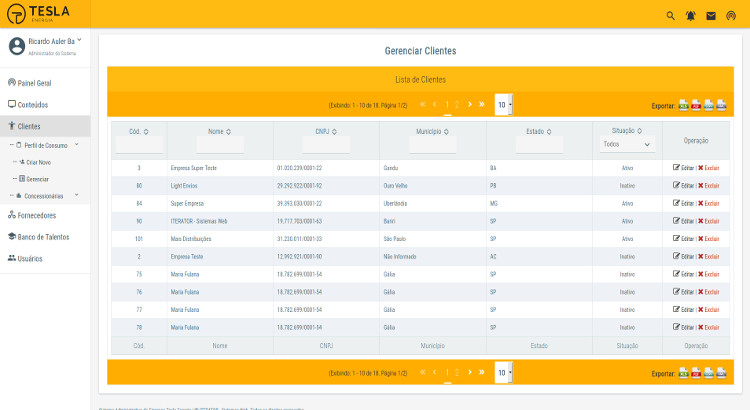Click the Nome filter input field
The height and width of the screenshot is (410, 750).
tap(220, 144)
